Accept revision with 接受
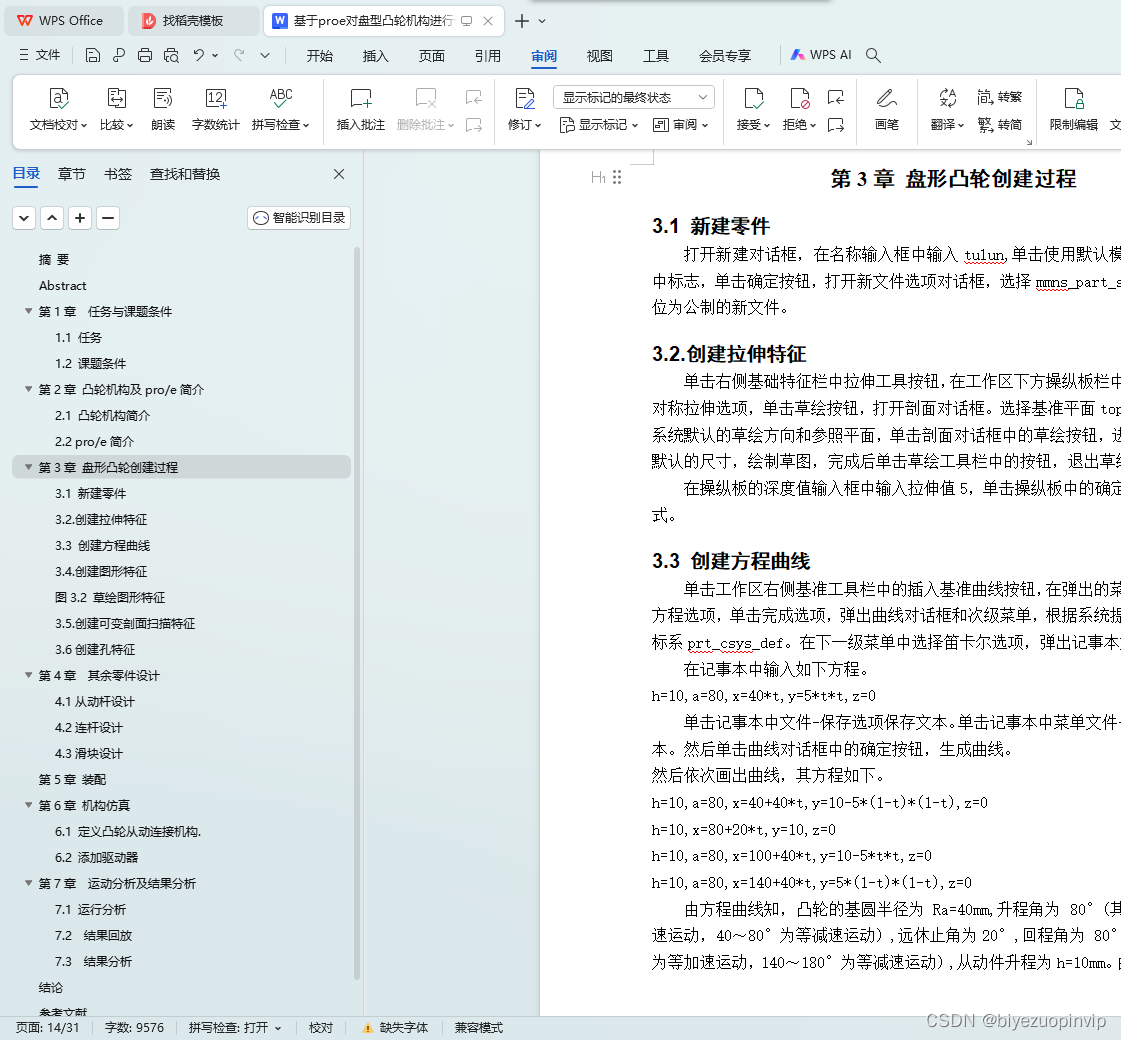 (x=754, y=109)
